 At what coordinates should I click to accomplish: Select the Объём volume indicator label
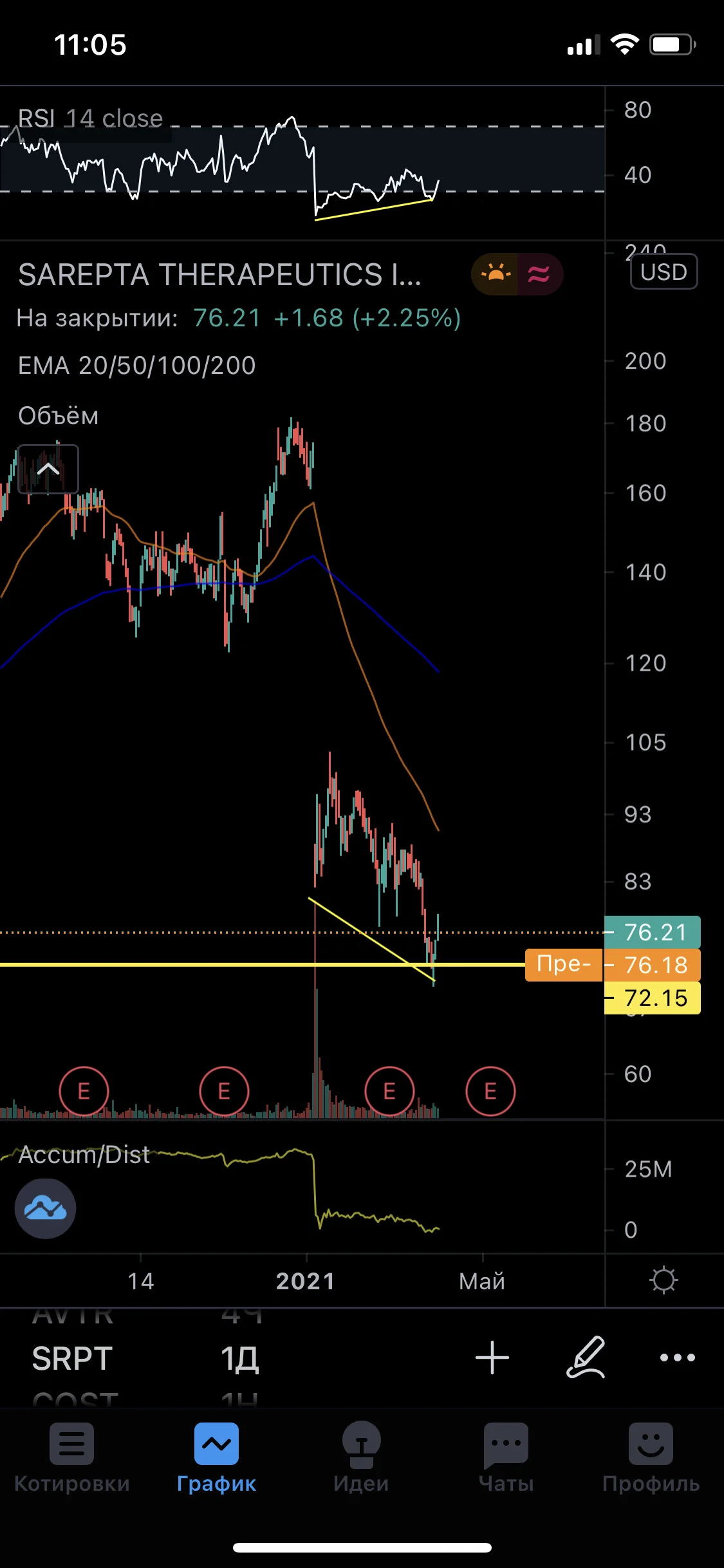59,416
